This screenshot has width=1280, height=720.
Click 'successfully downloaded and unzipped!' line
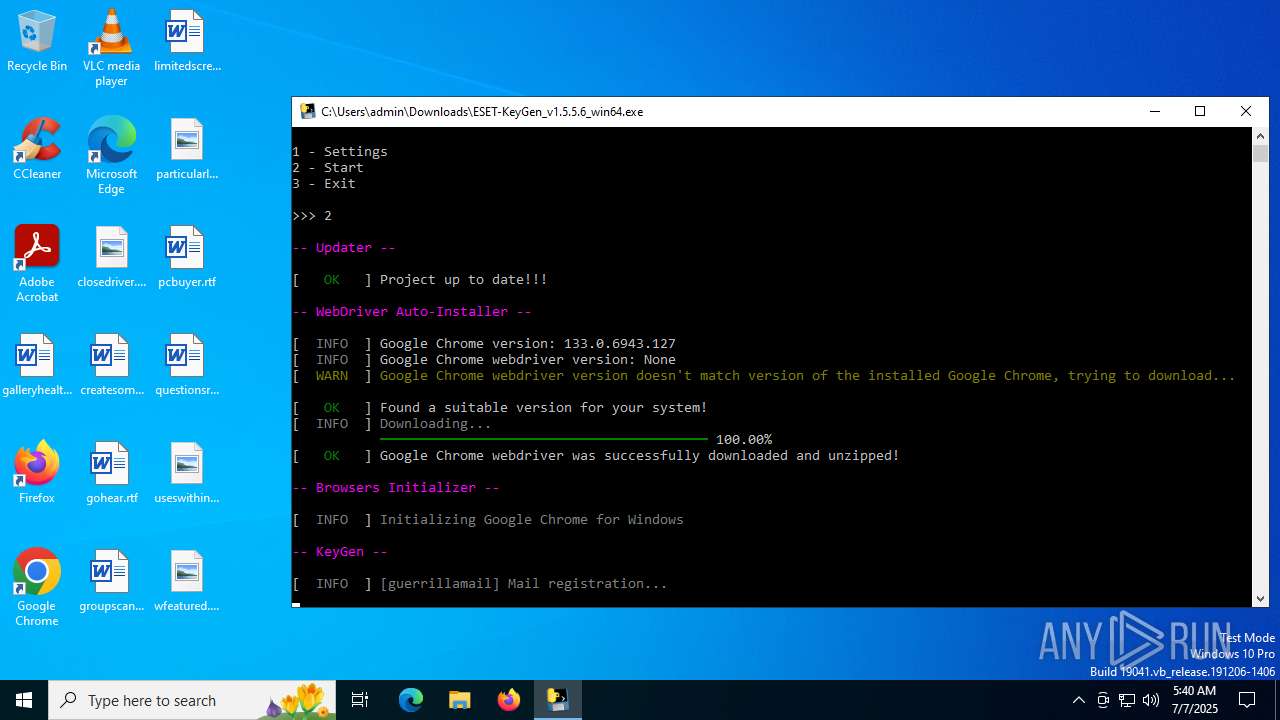[640, 456]
